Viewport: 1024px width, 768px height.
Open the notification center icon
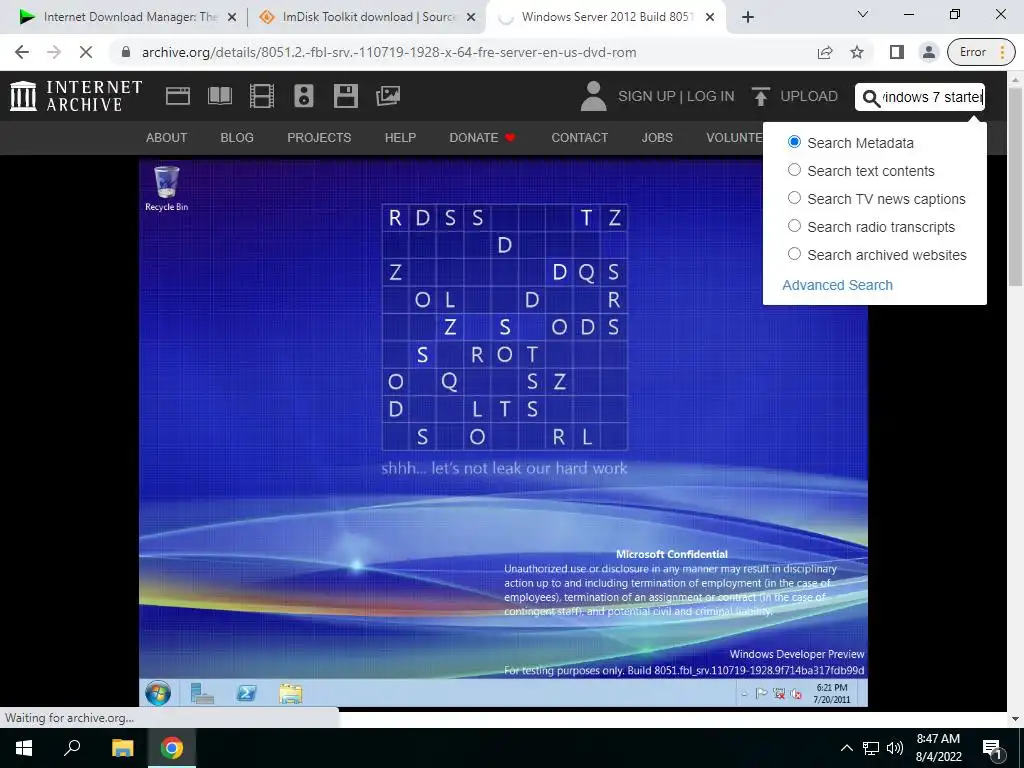(x=993, y=748)
